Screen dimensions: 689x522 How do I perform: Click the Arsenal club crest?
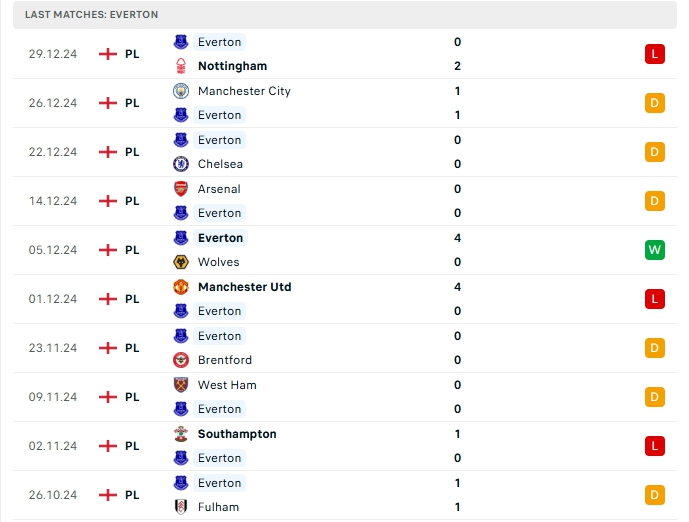pos(181,189)
